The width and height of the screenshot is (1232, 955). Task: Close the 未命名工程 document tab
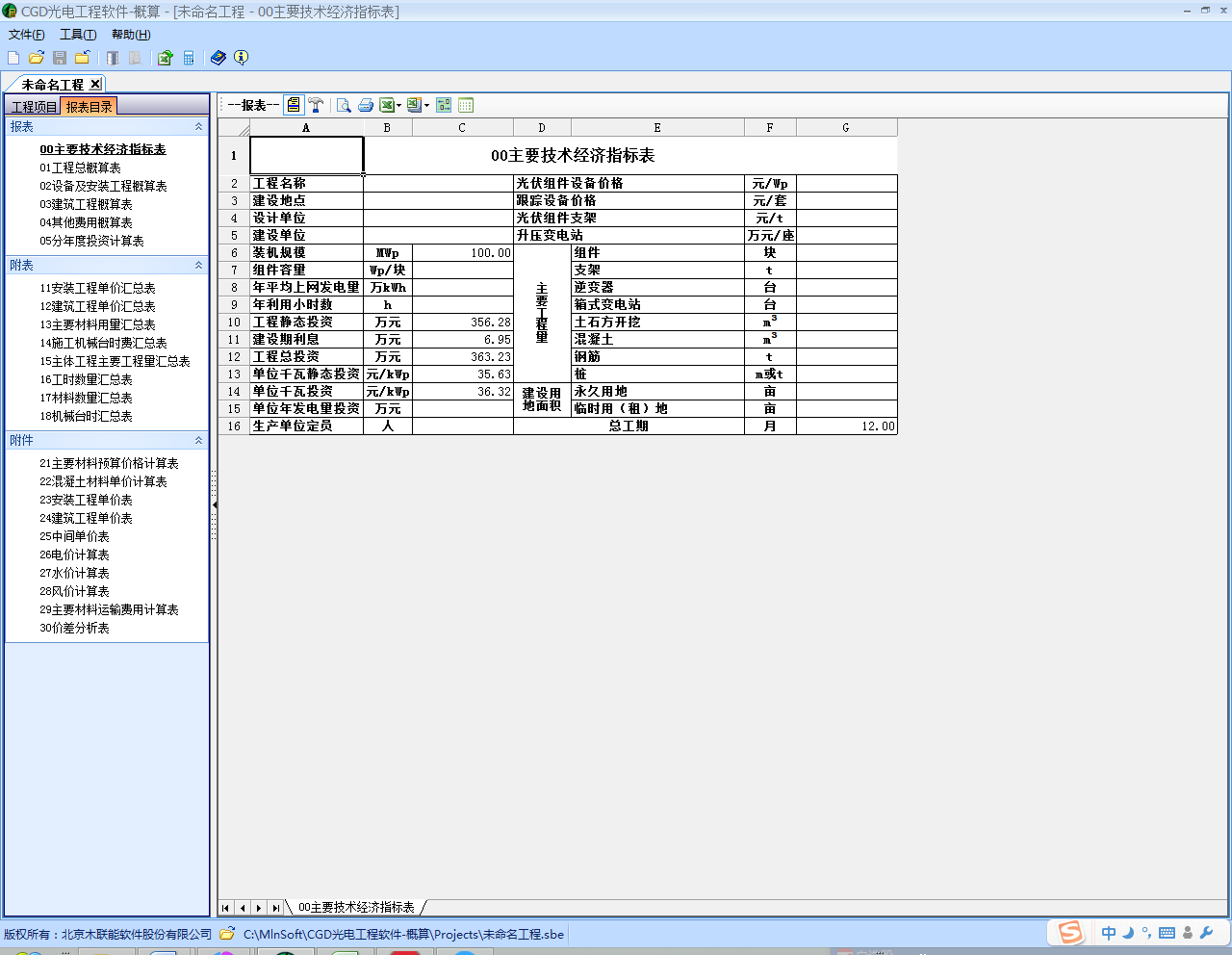(x=95, y=85)
